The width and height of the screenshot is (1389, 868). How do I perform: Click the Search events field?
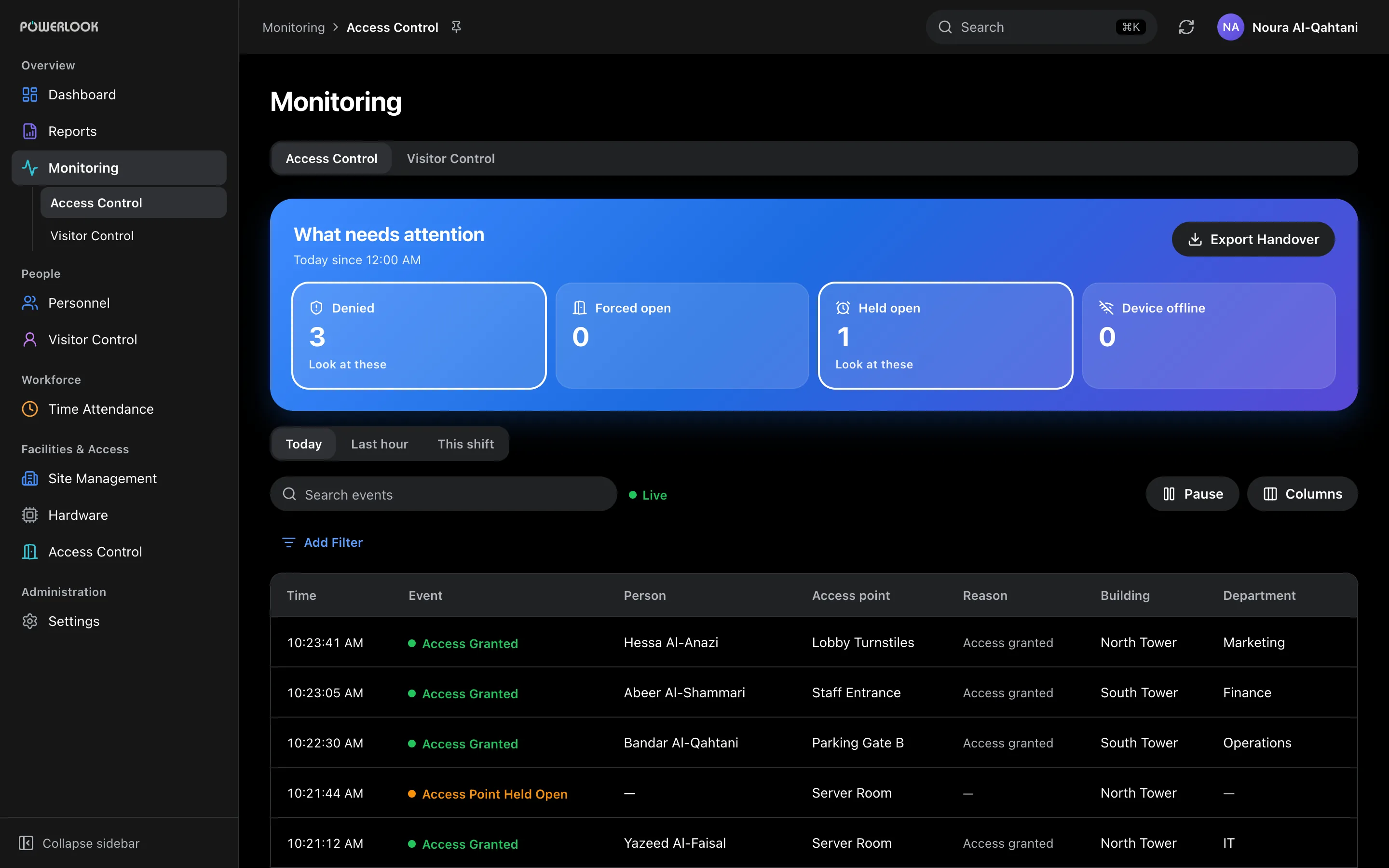pos(444,494)
